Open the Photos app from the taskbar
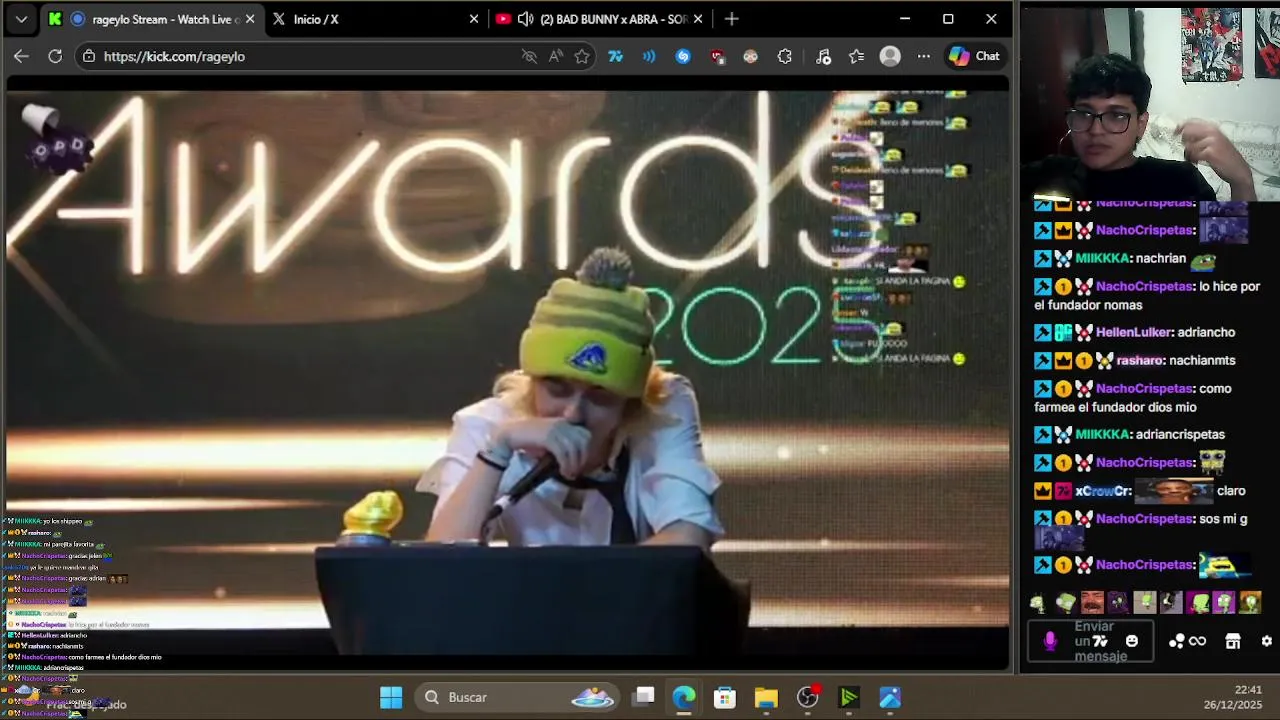Viewport: 1280px width, 720px height. (890, 697)
